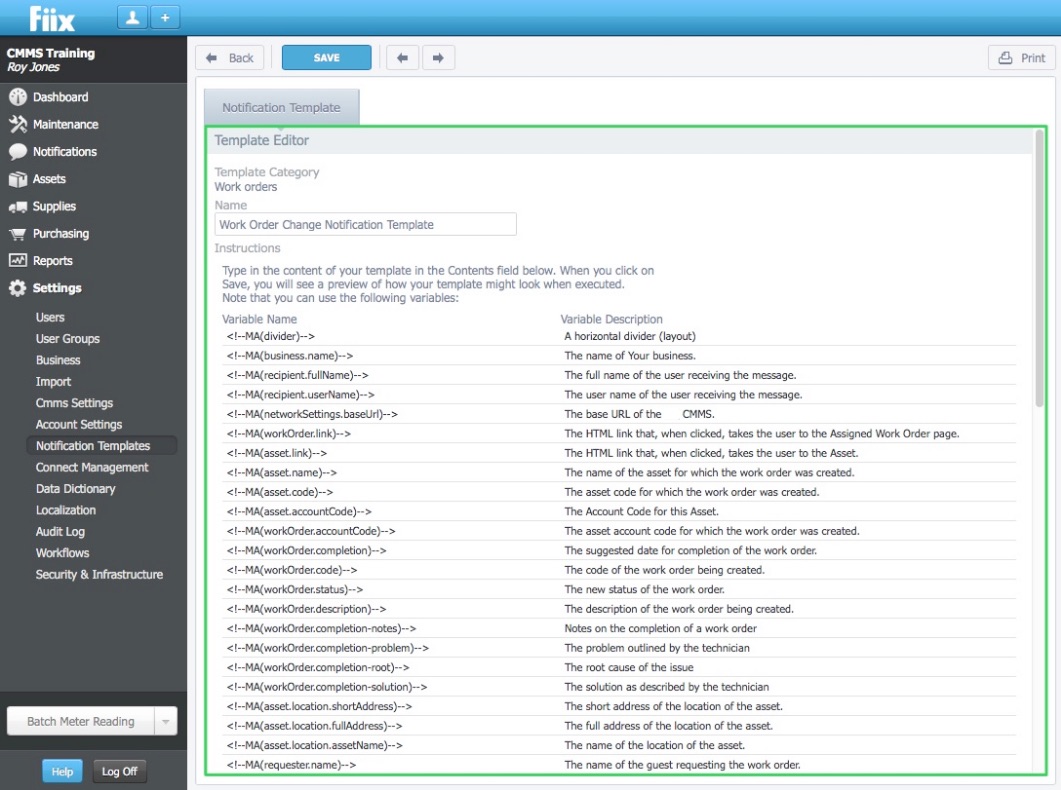The image size is (1061, 790).
Task: Click the Back button
Action: pos(229,57)
